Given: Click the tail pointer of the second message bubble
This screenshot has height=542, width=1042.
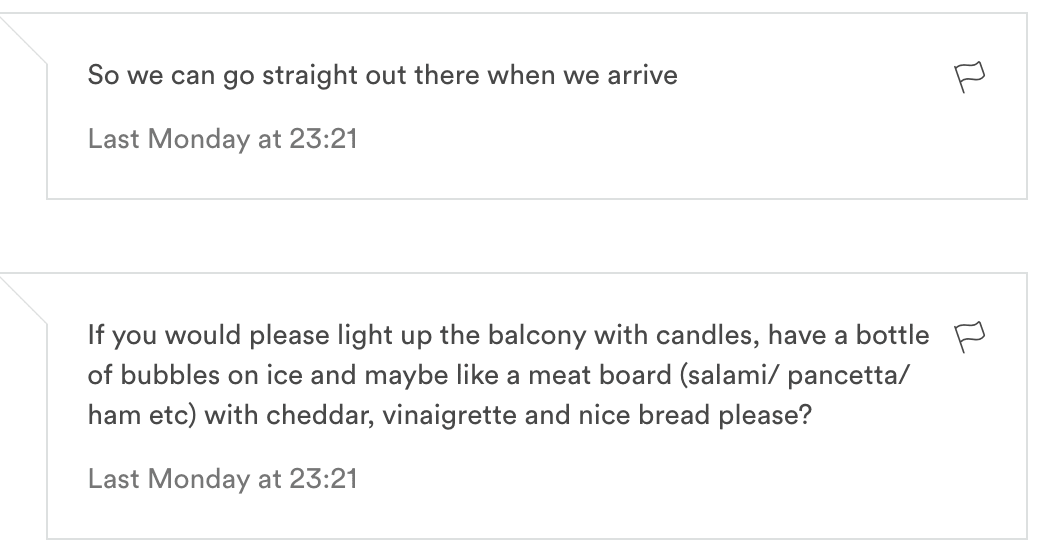Looking at the screenshot, I should click(23, 300).
